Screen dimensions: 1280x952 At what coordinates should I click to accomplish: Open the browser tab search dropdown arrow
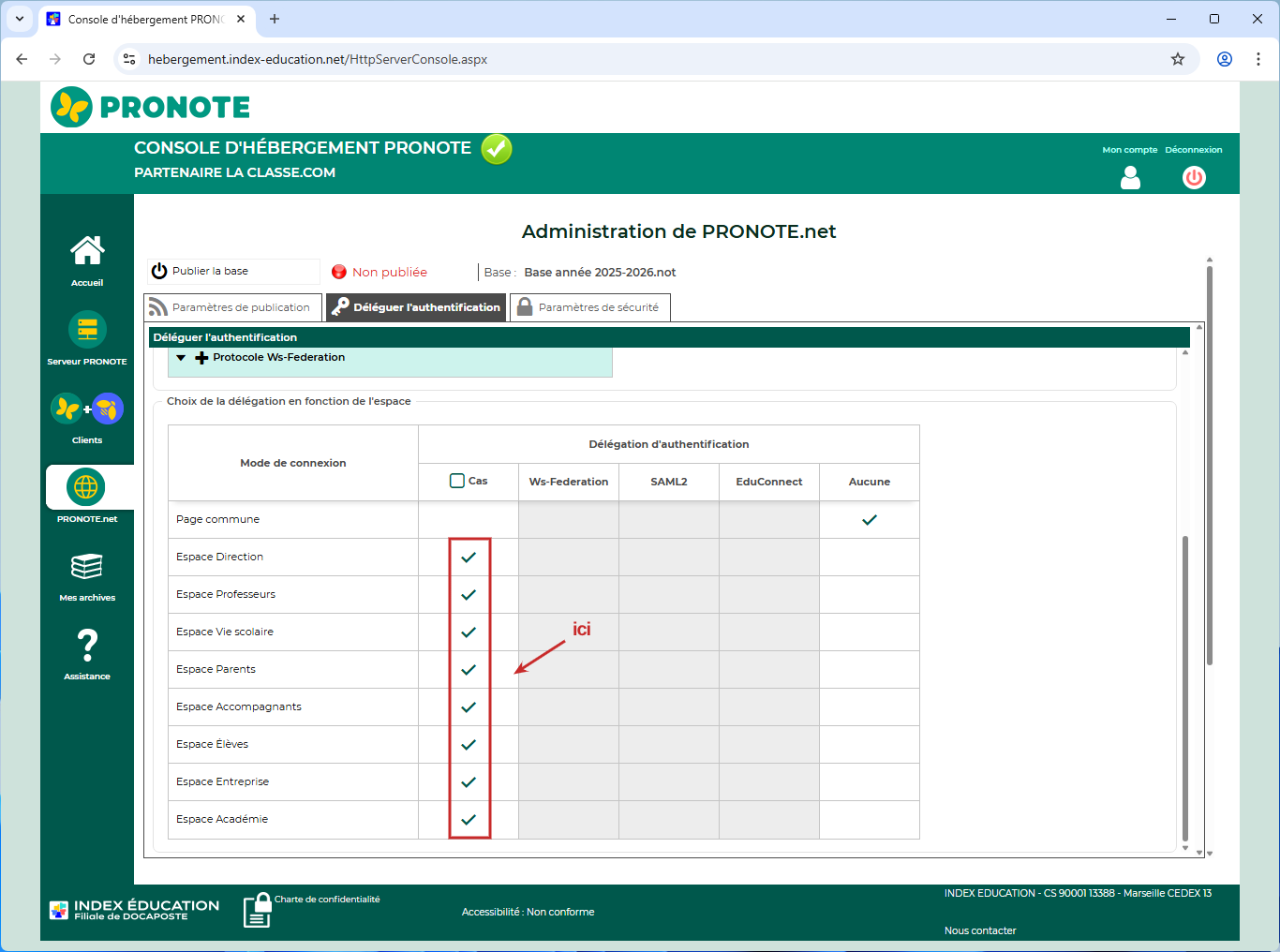point(19,19)
